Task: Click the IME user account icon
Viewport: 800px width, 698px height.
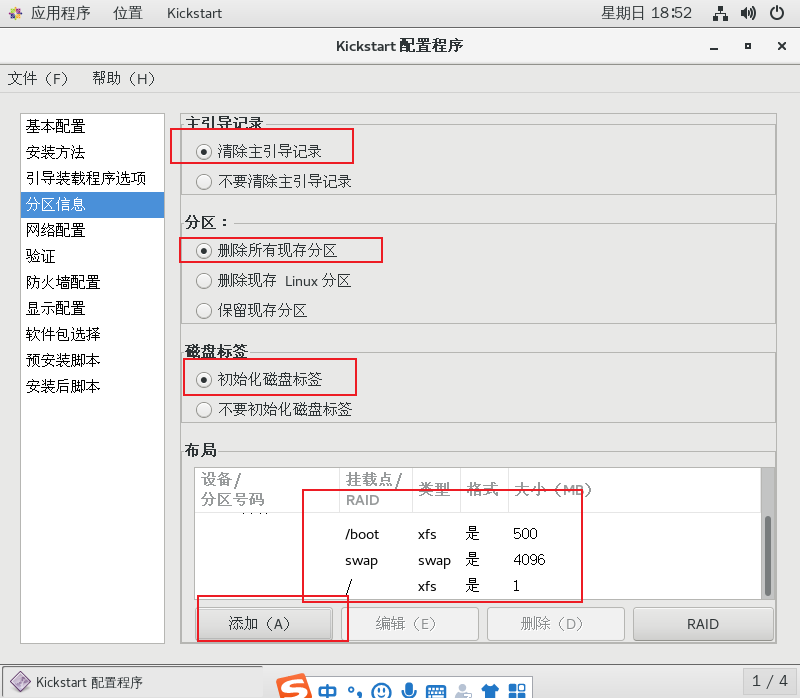Action: tap(463, 691)
